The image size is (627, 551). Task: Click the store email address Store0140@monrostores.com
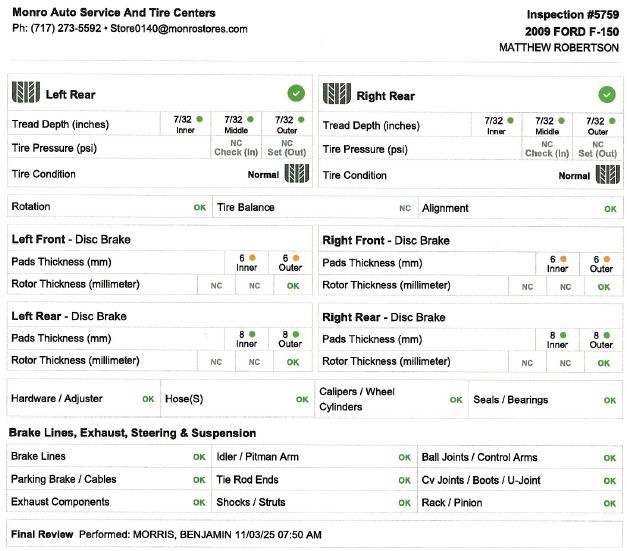tap(179, 29)
